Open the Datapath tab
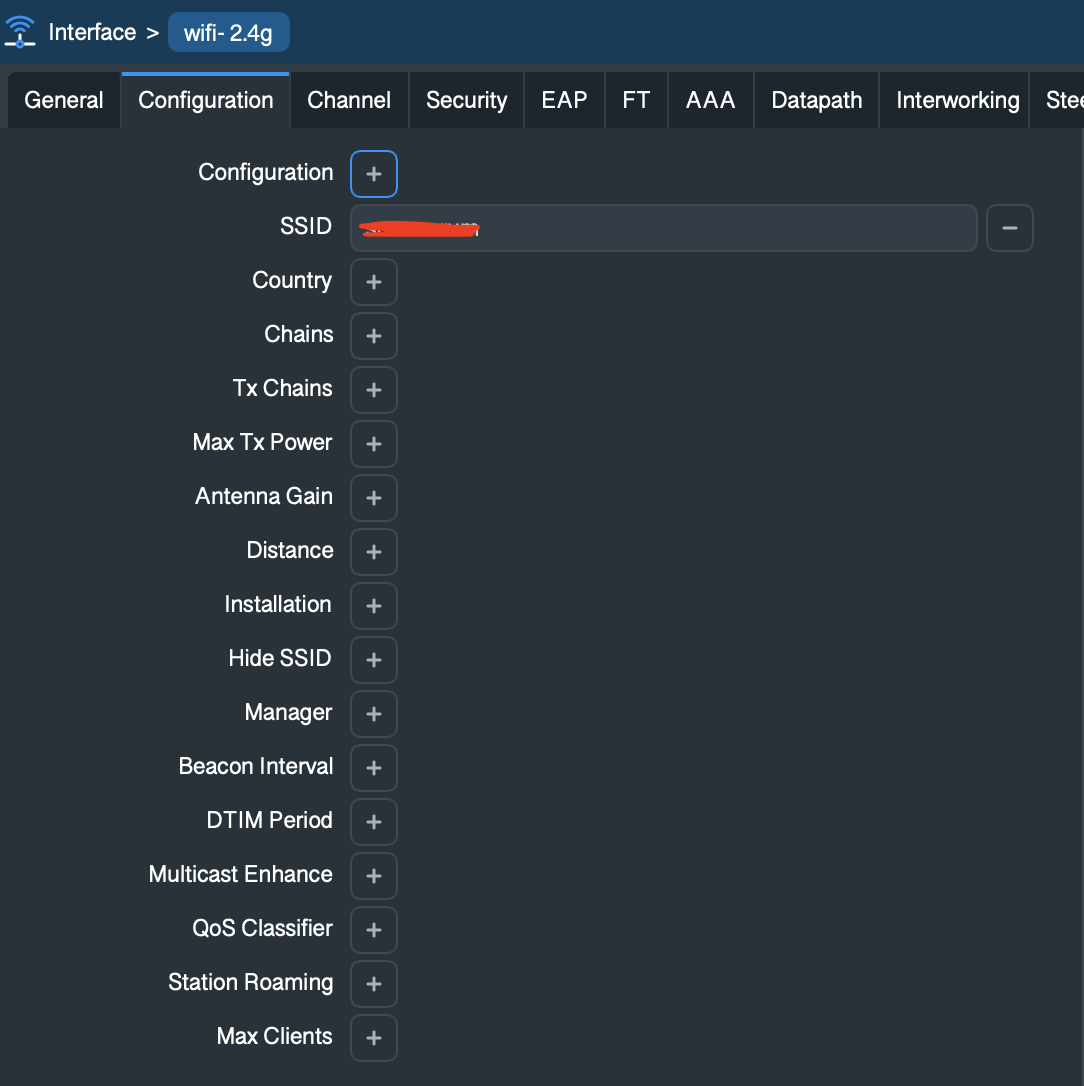Screen dimensions: 1084x1086 pos(816,101)
